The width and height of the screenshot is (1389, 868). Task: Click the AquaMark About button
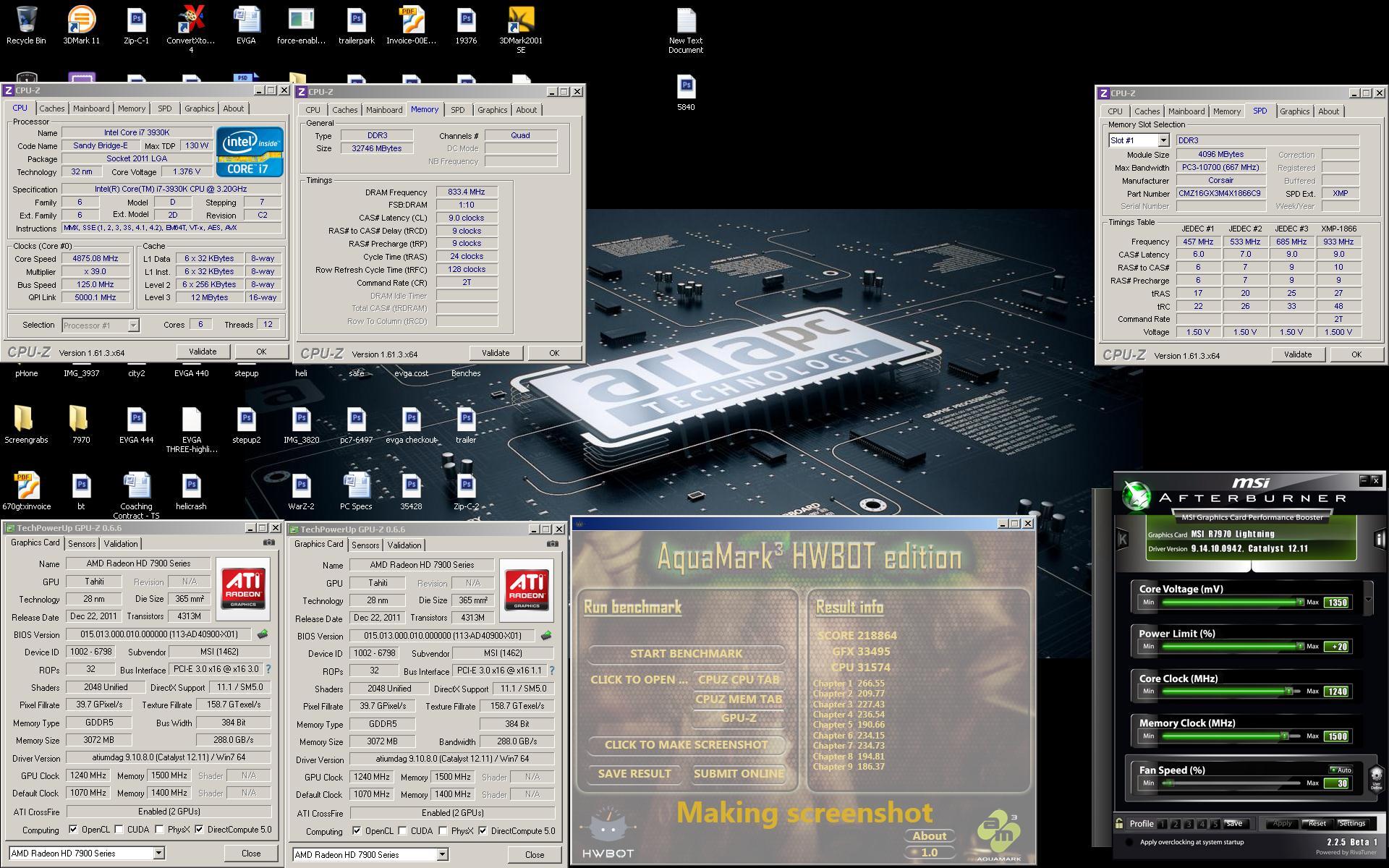[x=929, y=835]
